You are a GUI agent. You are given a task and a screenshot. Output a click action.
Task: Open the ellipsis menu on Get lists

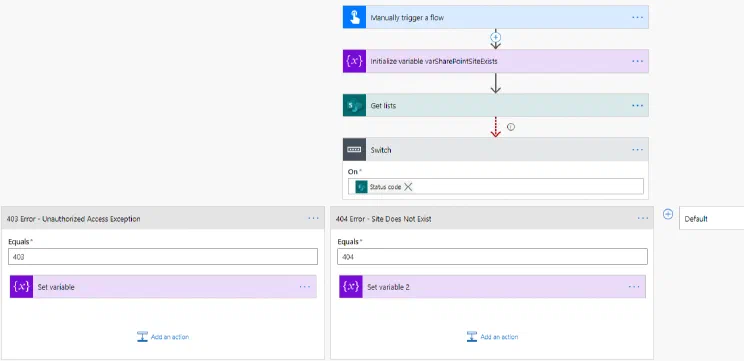click(x=638, y=105)
